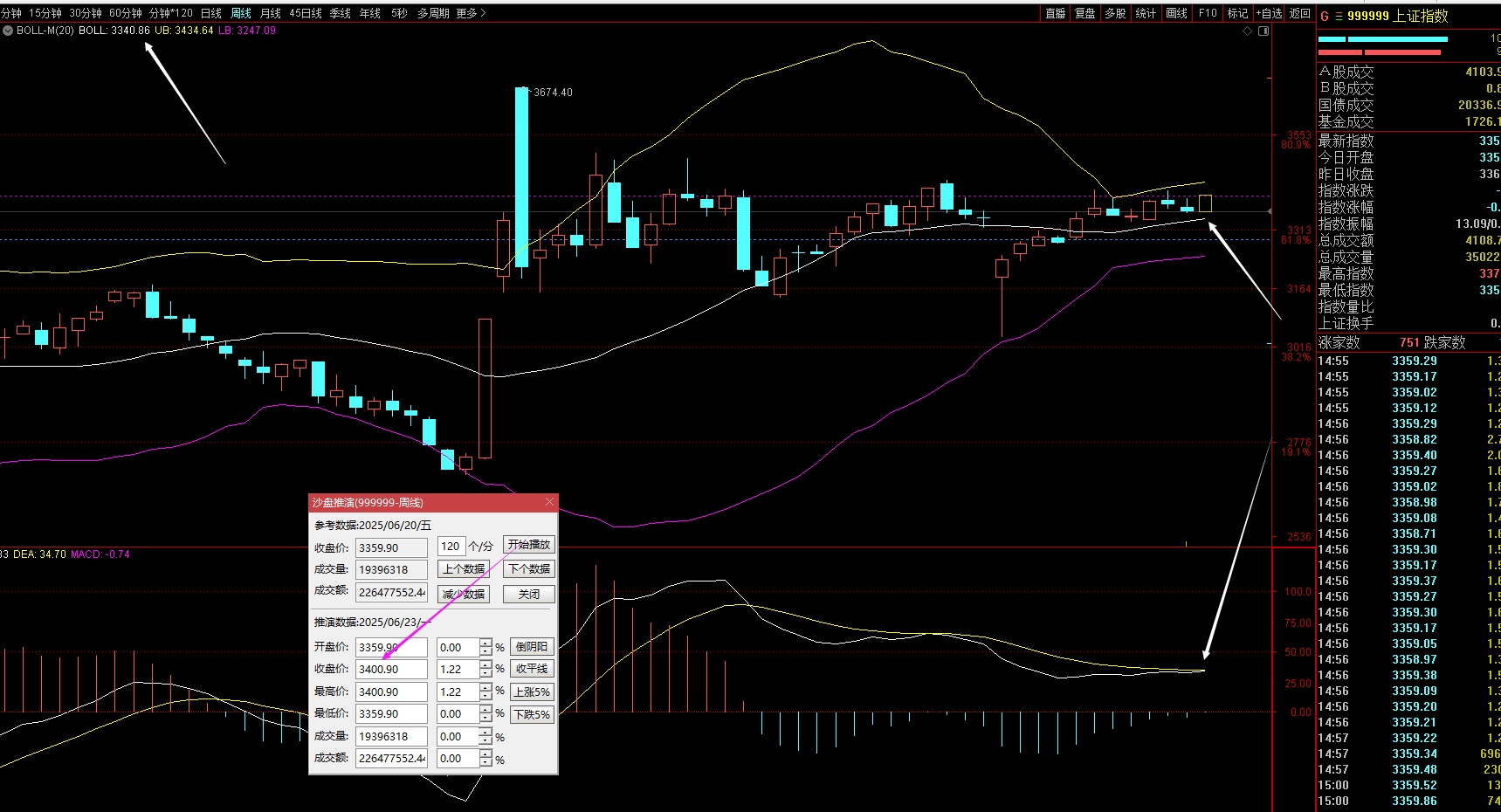
Task: Switch to the 60分钟 period tab
Action: pyautogui.click(x=126, y=13)
